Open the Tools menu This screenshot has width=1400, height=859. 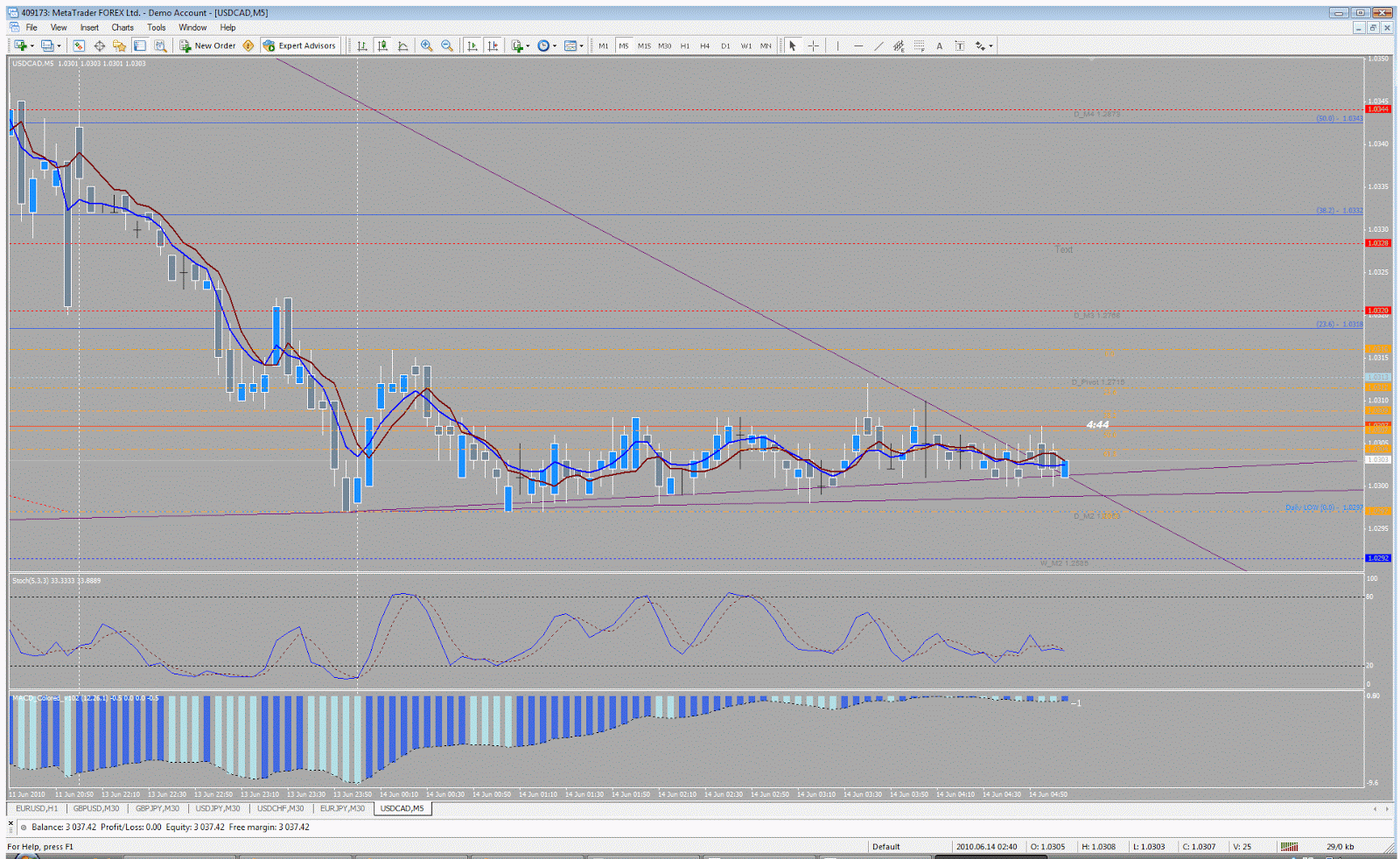156,27
